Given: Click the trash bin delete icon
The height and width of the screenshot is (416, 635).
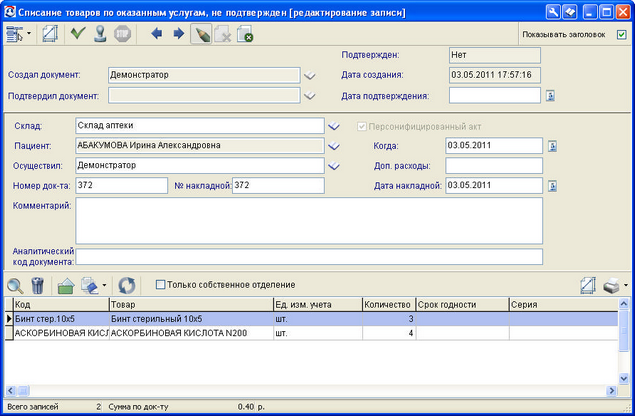Looking at the screenshot, I should pyautogui.click(x=37, y=285).
